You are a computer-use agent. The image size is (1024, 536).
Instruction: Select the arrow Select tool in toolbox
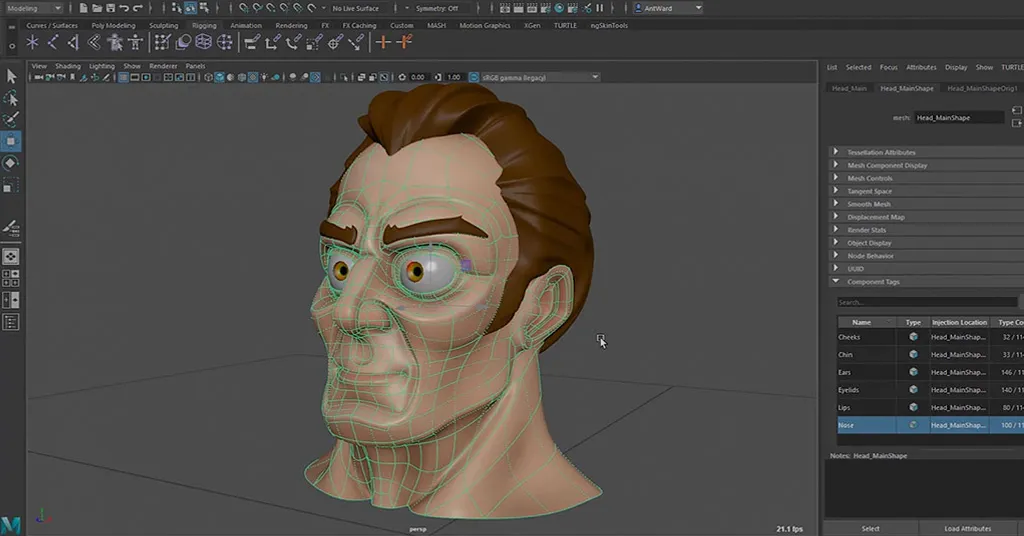(x=11, y=76)
